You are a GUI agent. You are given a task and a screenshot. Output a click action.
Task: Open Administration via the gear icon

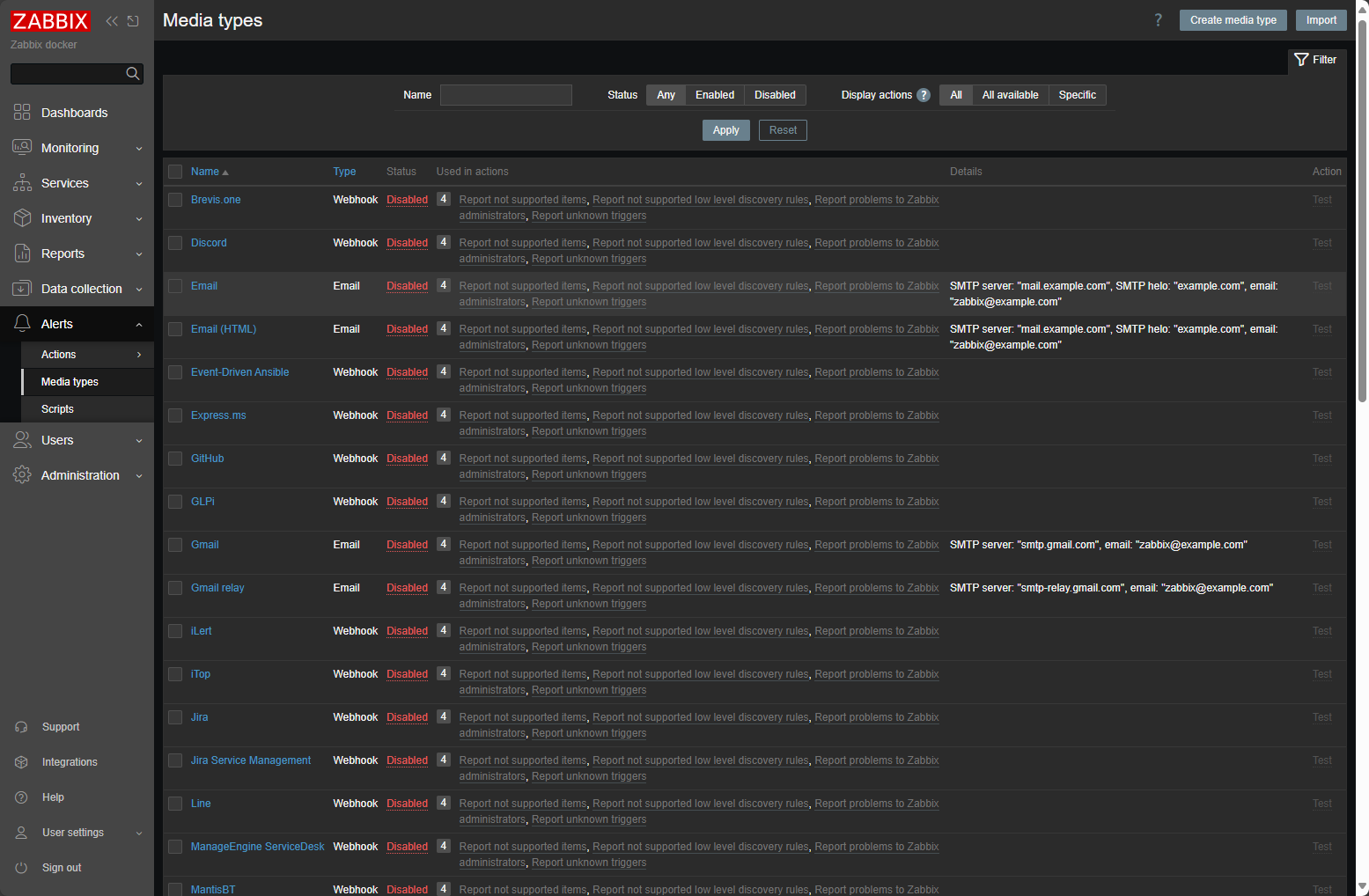coord(22,474)
